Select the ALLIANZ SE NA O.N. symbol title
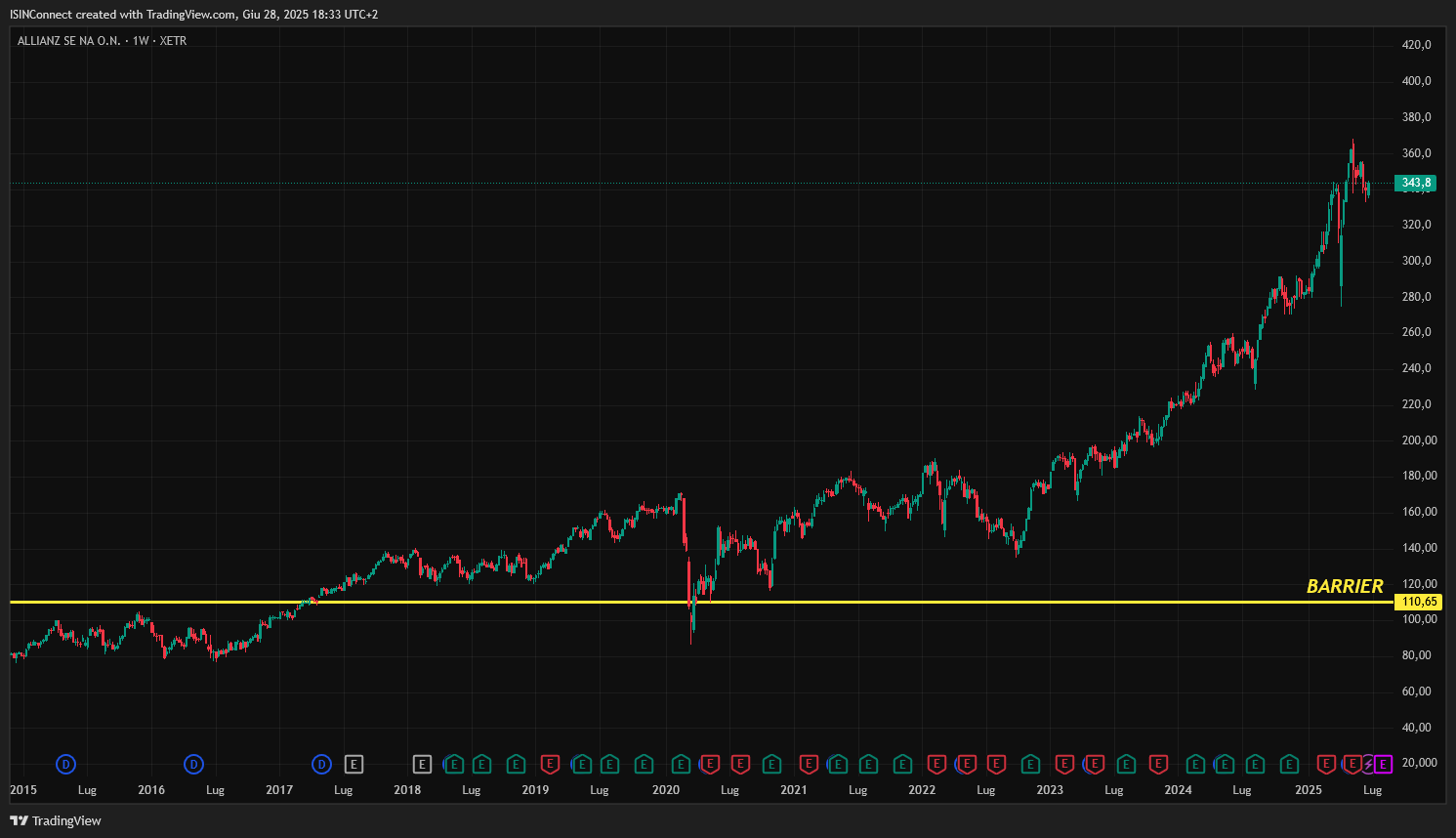The width and height of the screenshot is (1456, 838). click(69, 41)
